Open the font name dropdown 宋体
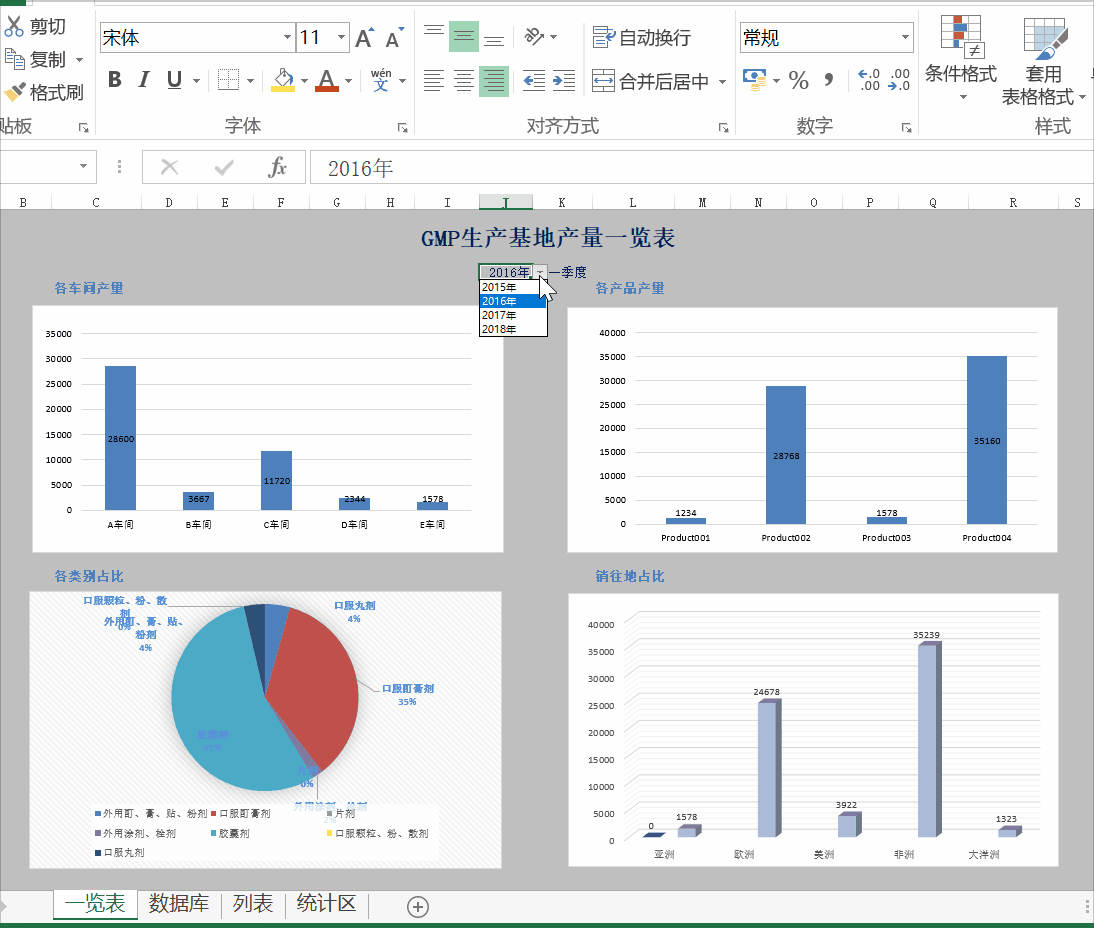This screenshot has height=928, width=1094. [287, 38]
